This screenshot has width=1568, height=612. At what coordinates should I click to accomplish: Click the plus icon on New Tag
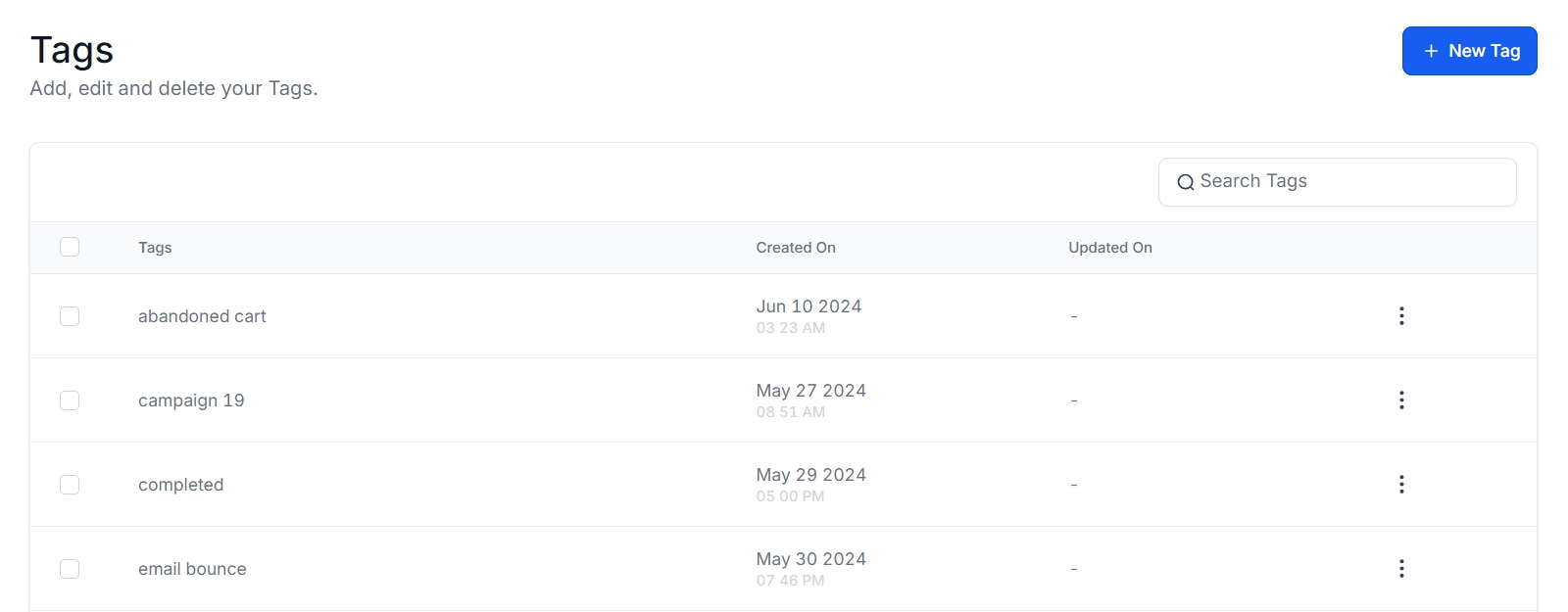(x=1431, y=51)
